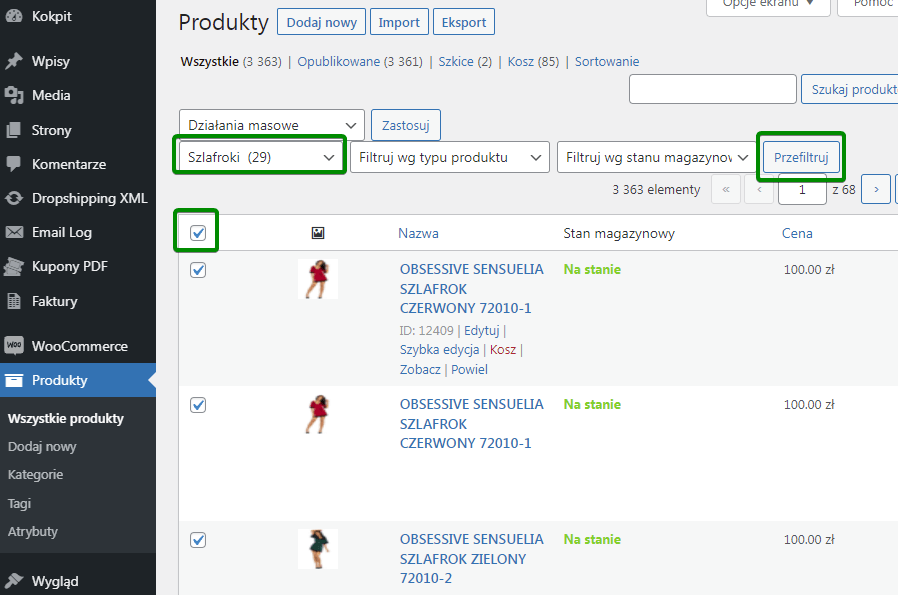Open the Szlafroki (29) category dropdown
Screen dimensions: 898x595
coord(261,157)
